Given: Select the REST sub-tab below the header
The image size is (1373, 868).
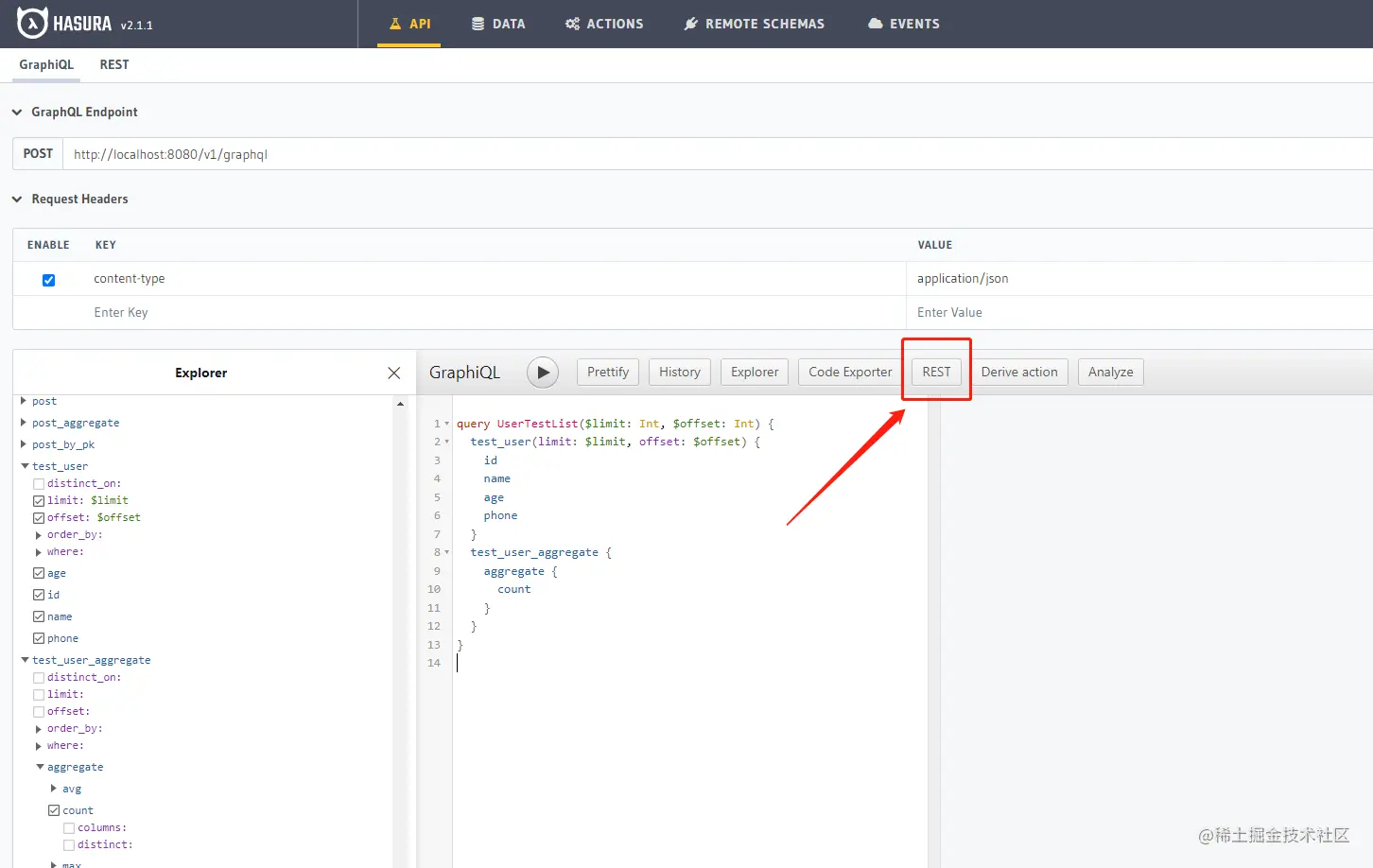Looking at the screenshot, I should (114, 64).
